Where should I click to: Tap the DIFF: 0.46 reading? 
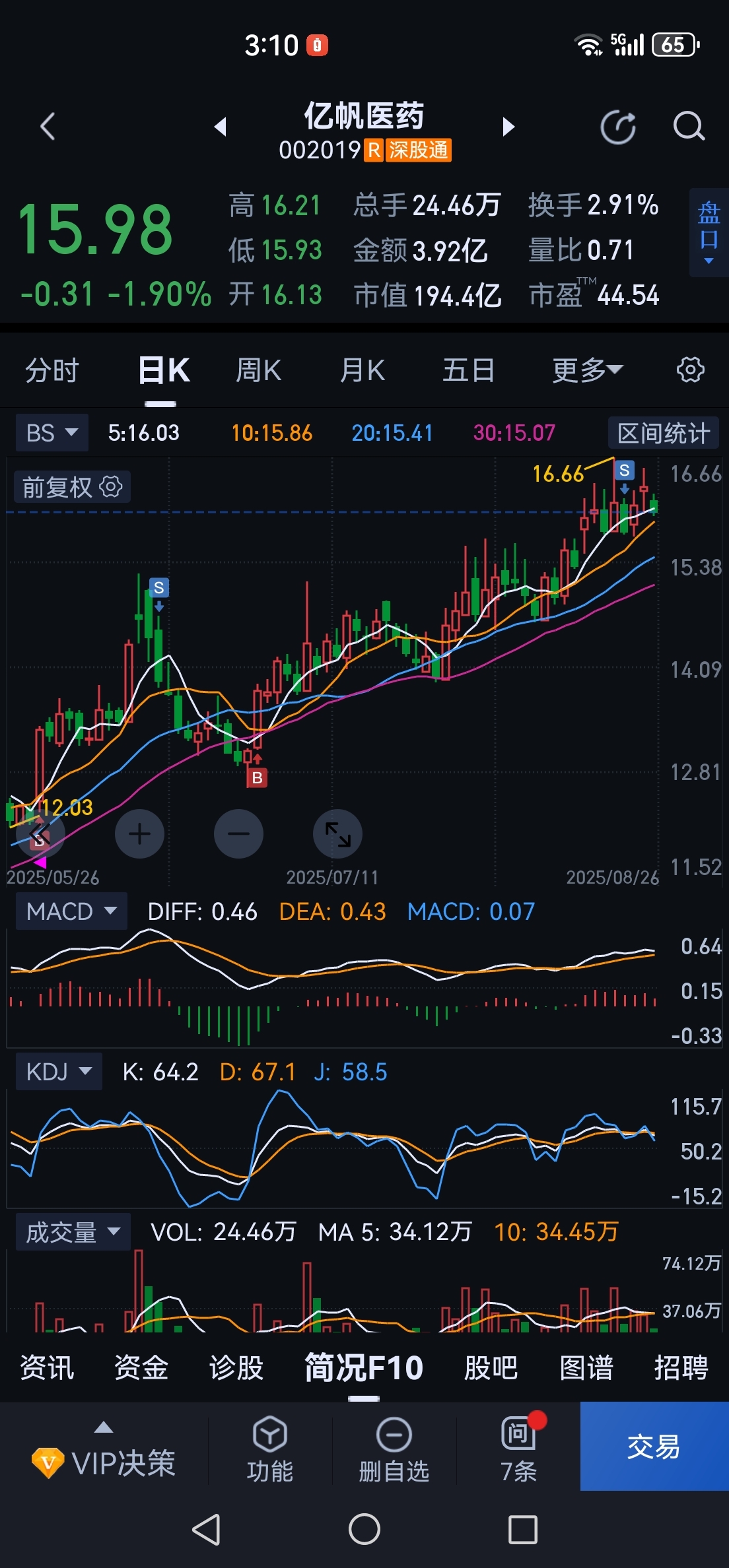(x=202, y=911)
